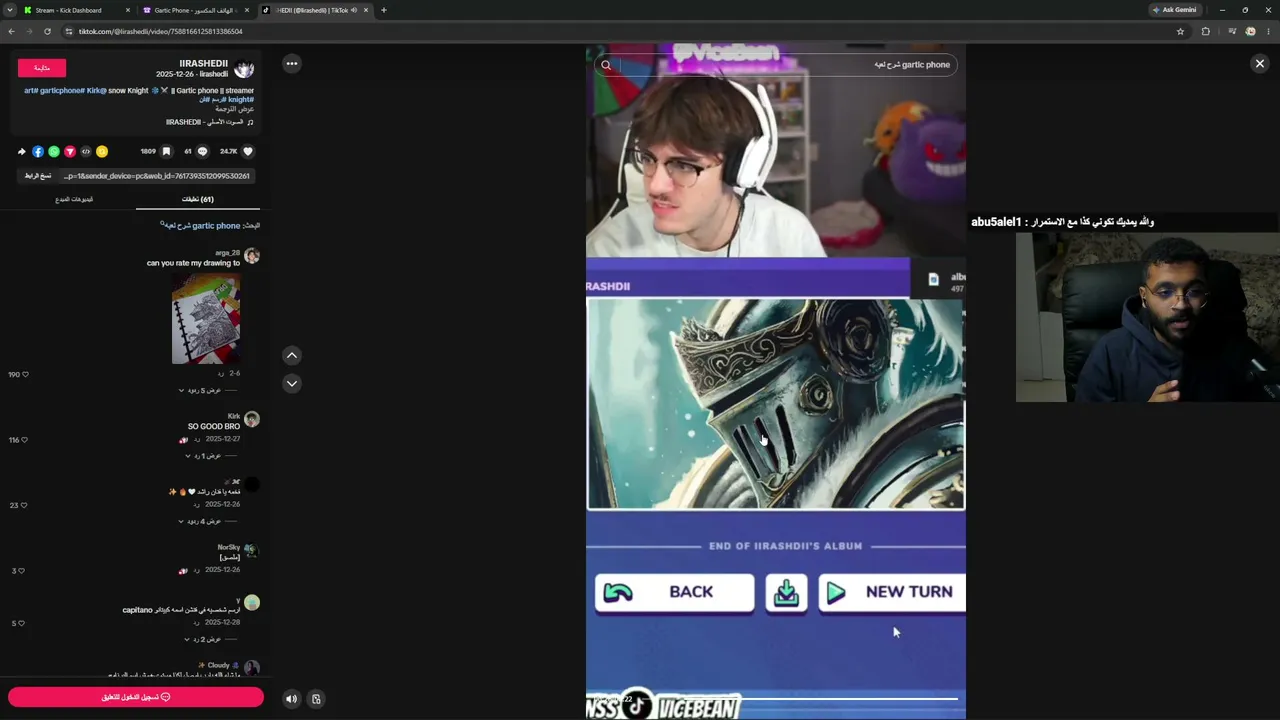Switch to the comments (61) tab
Image resolution: width=1280 pixels, height=720 pixels.
[198, 199]
